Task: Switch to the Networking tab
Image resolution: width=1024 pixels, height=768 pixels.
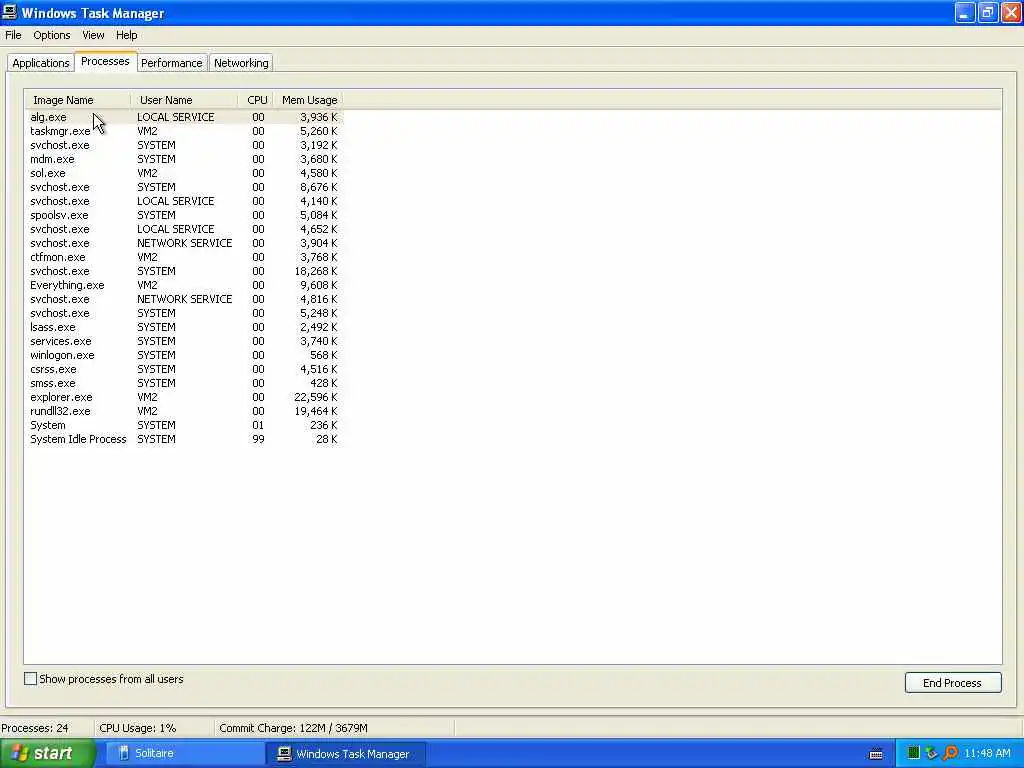Action: point(241,63)
